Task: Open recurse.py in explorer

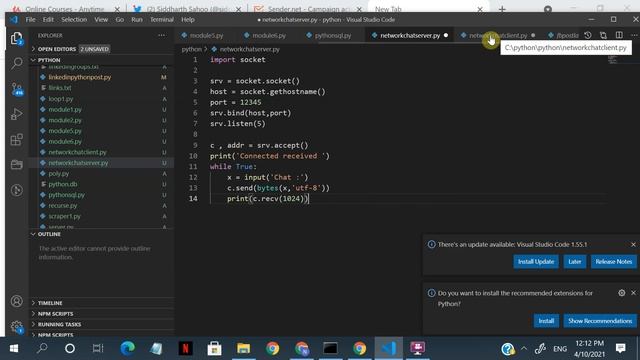Action: pyautogui.click(x=63, y=206)
